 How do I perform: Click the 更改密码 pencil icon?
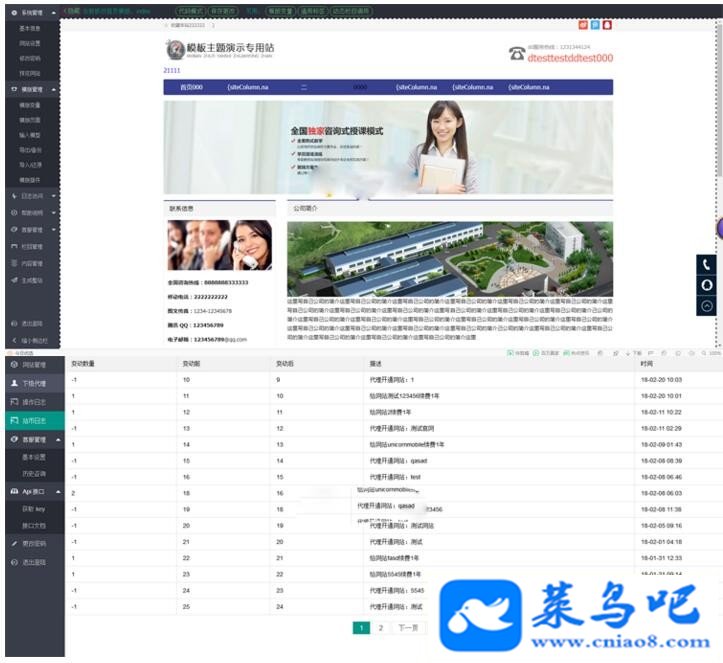pos(14,544)
